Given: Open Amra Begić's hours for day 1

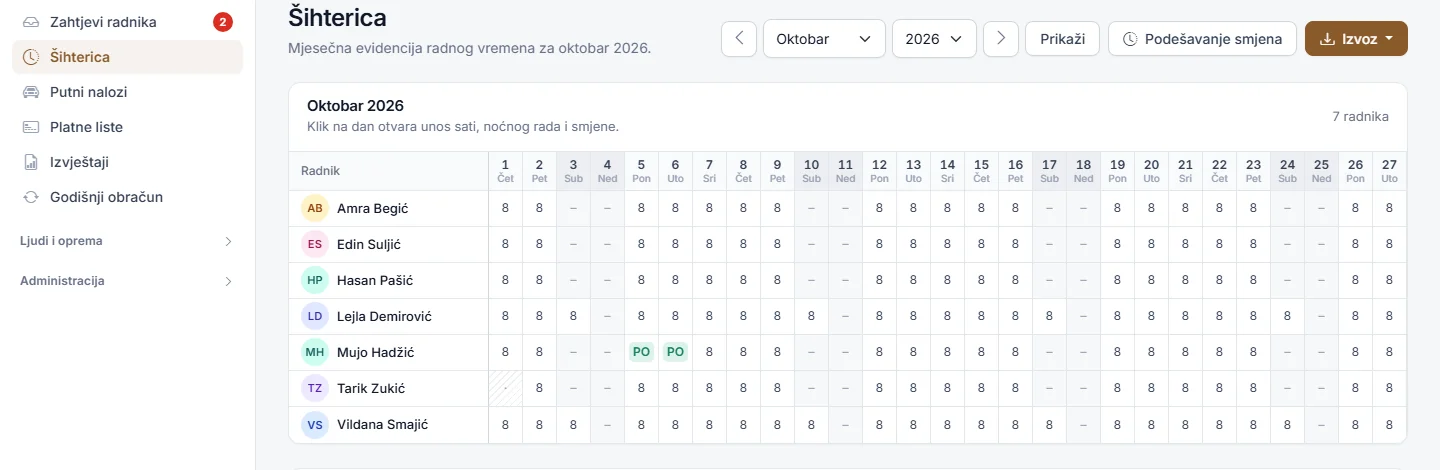Looking at the screenshot, I should (505, 209).
